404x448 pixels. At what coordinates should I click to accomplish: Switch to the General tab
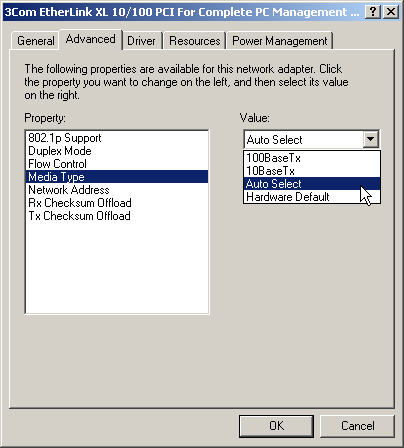pyautogui.click(x=36, y=41)
